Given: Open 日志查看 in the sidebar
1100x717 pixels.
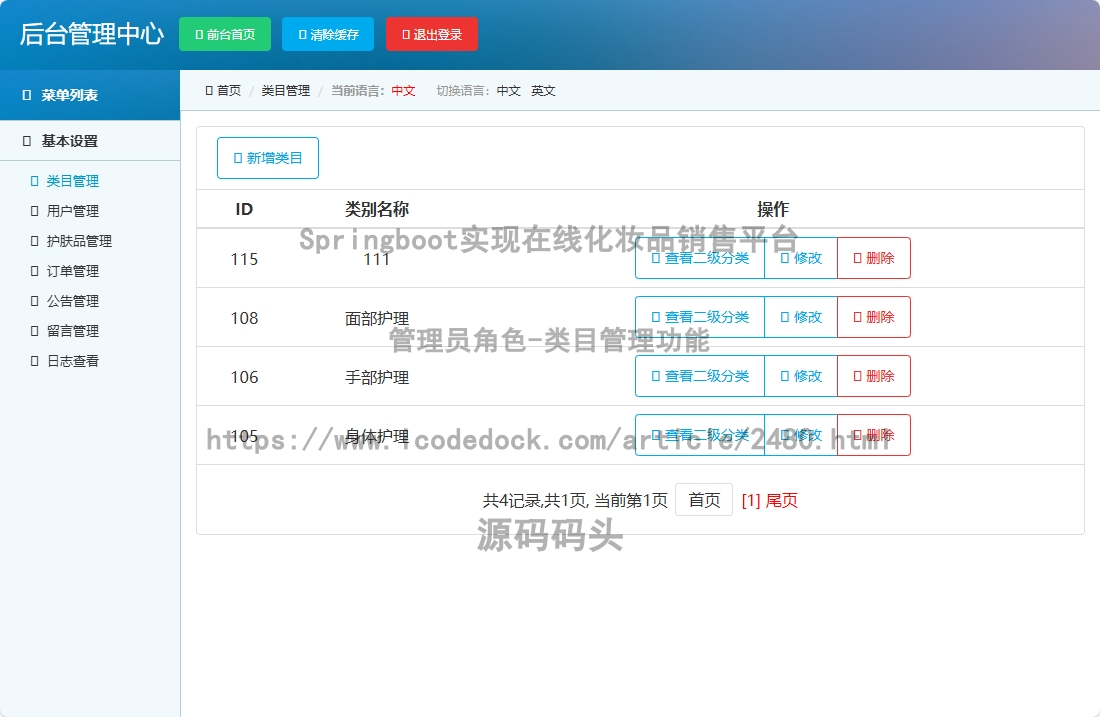Looking at the screenshot, I should click(72, 361).
